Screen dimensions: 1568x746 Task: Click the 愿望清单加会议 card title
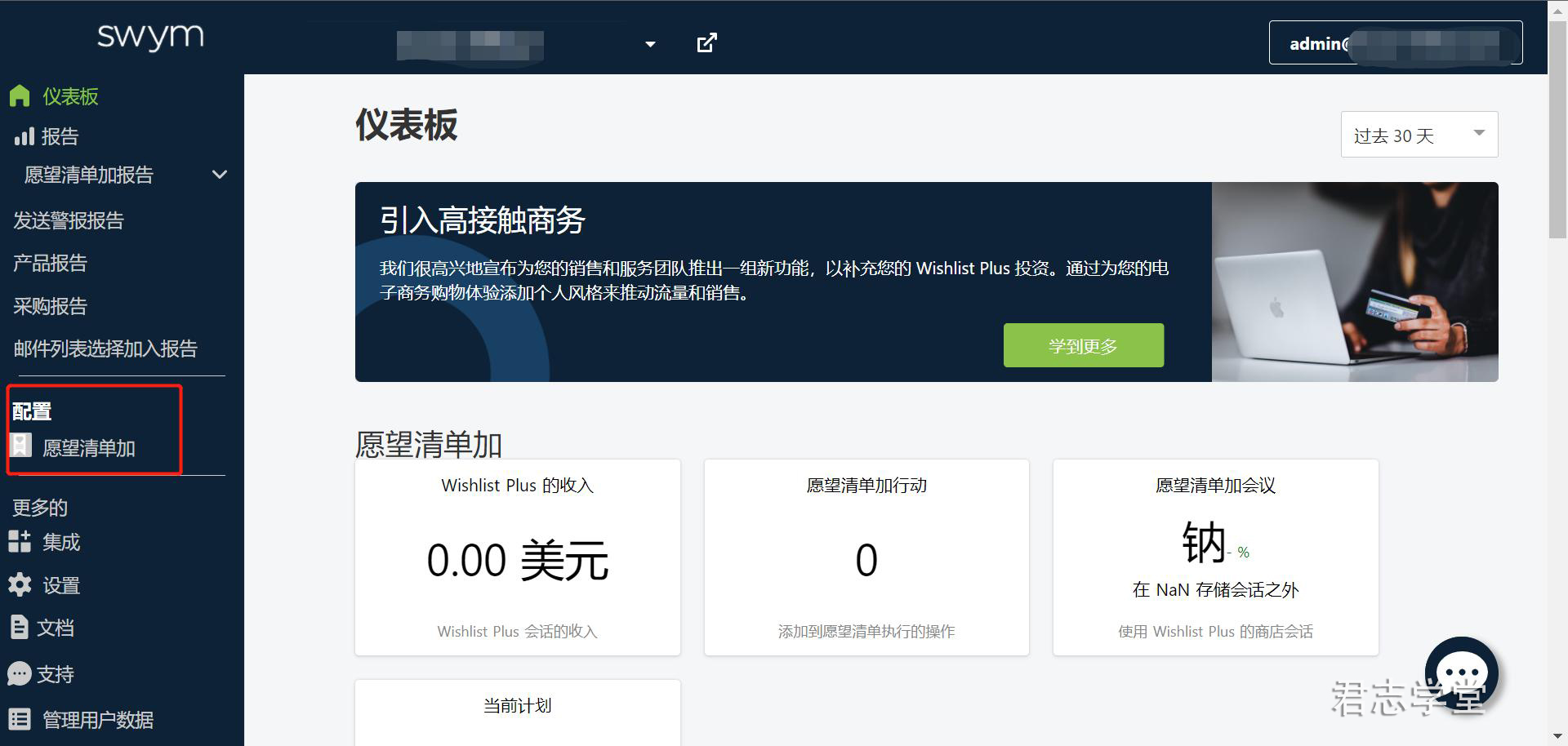pyautogui.click(x=1215, y=486)
